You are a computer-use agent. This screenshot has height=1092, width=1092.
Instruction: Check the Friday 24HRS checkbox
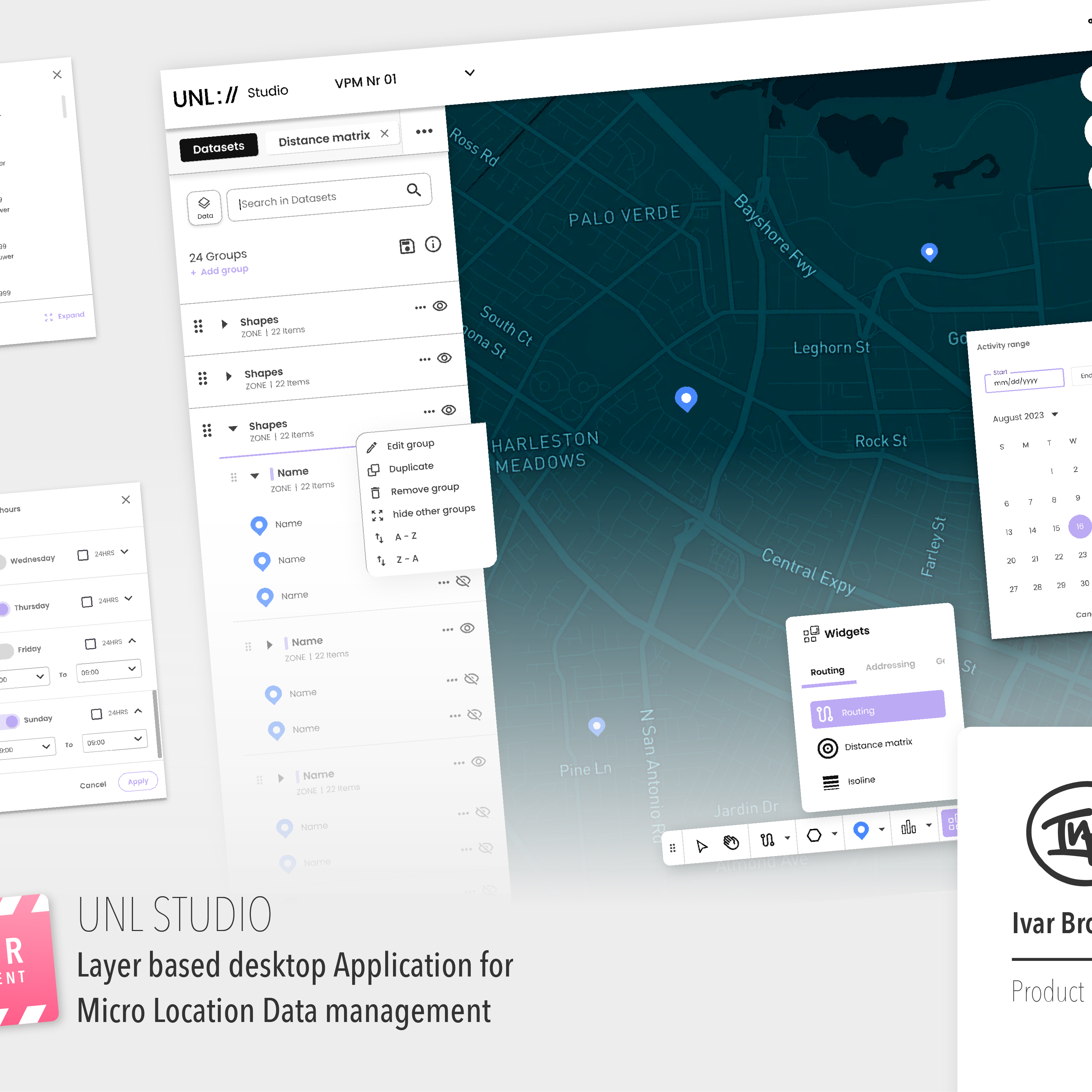tap(90, 644)
